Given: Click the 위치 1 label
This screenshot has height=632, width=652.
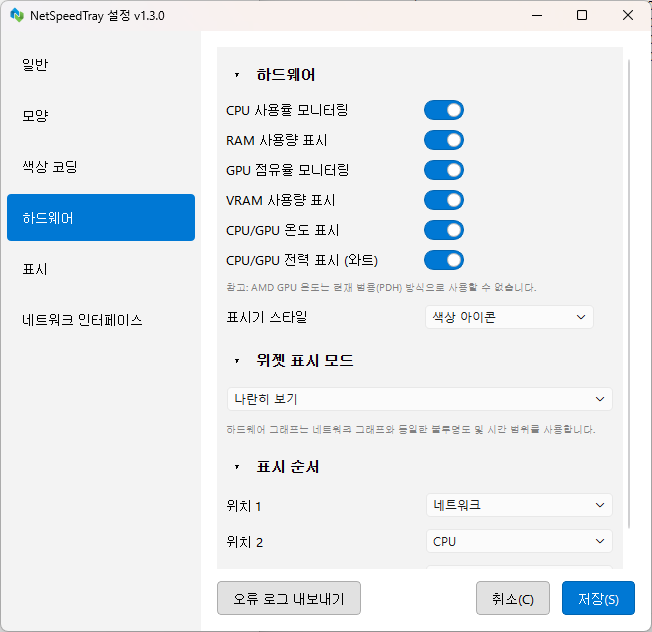Looking at the screenshot, I should tap(244, 506).
